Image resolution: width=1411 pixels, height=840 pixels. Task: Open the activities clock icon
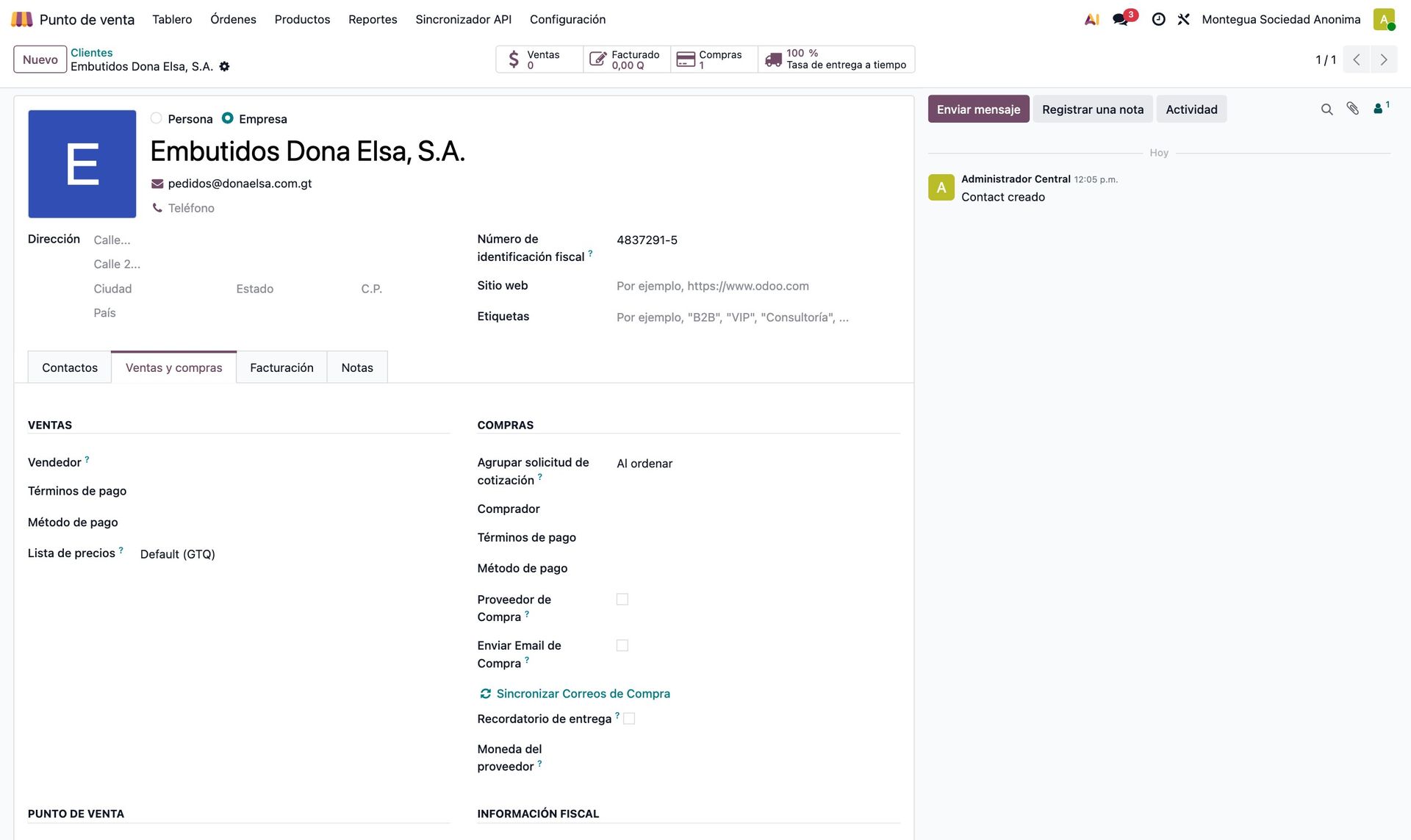(1158, 19)
